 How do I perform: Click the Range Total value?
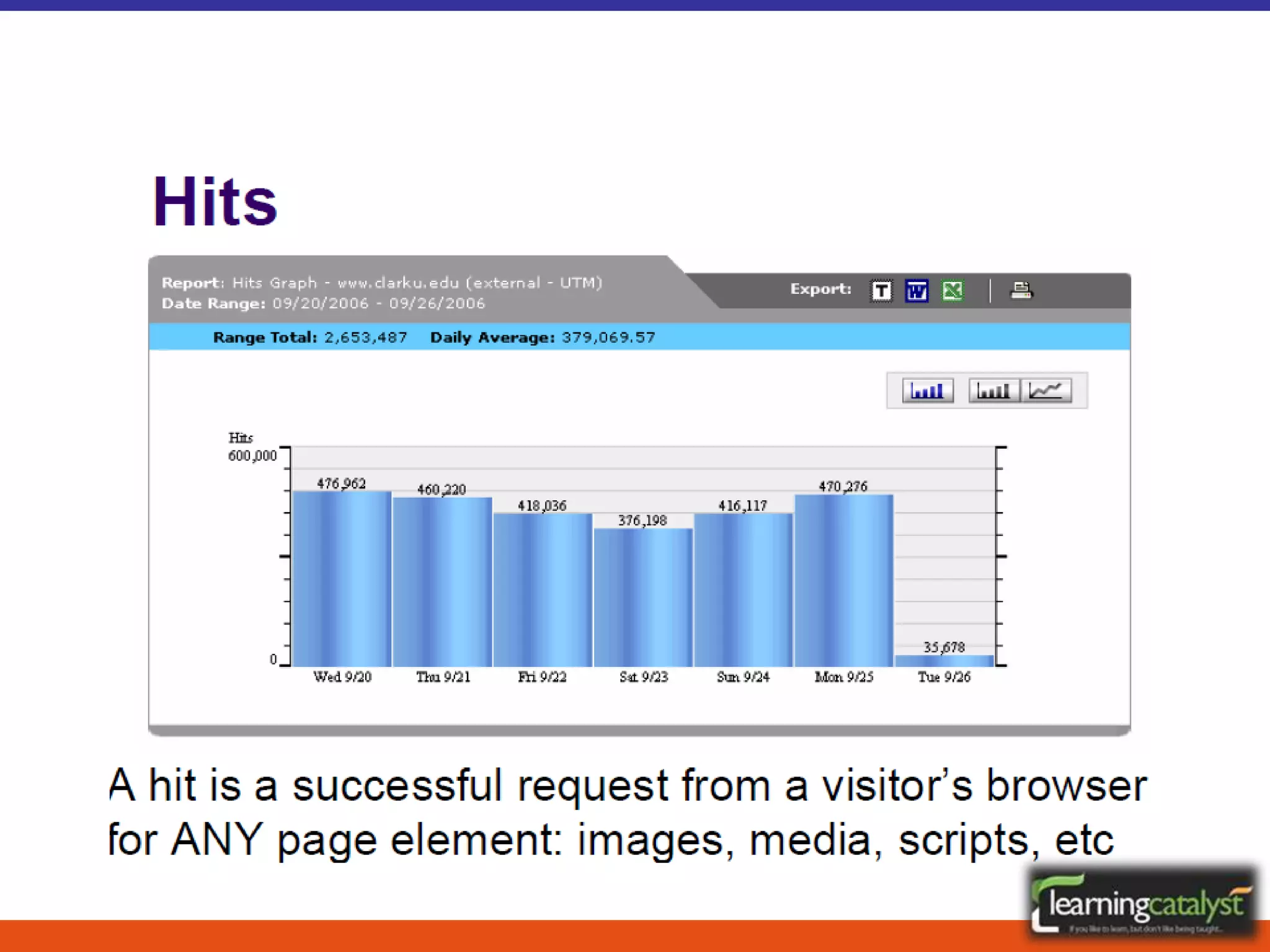(x=366, y=338)
